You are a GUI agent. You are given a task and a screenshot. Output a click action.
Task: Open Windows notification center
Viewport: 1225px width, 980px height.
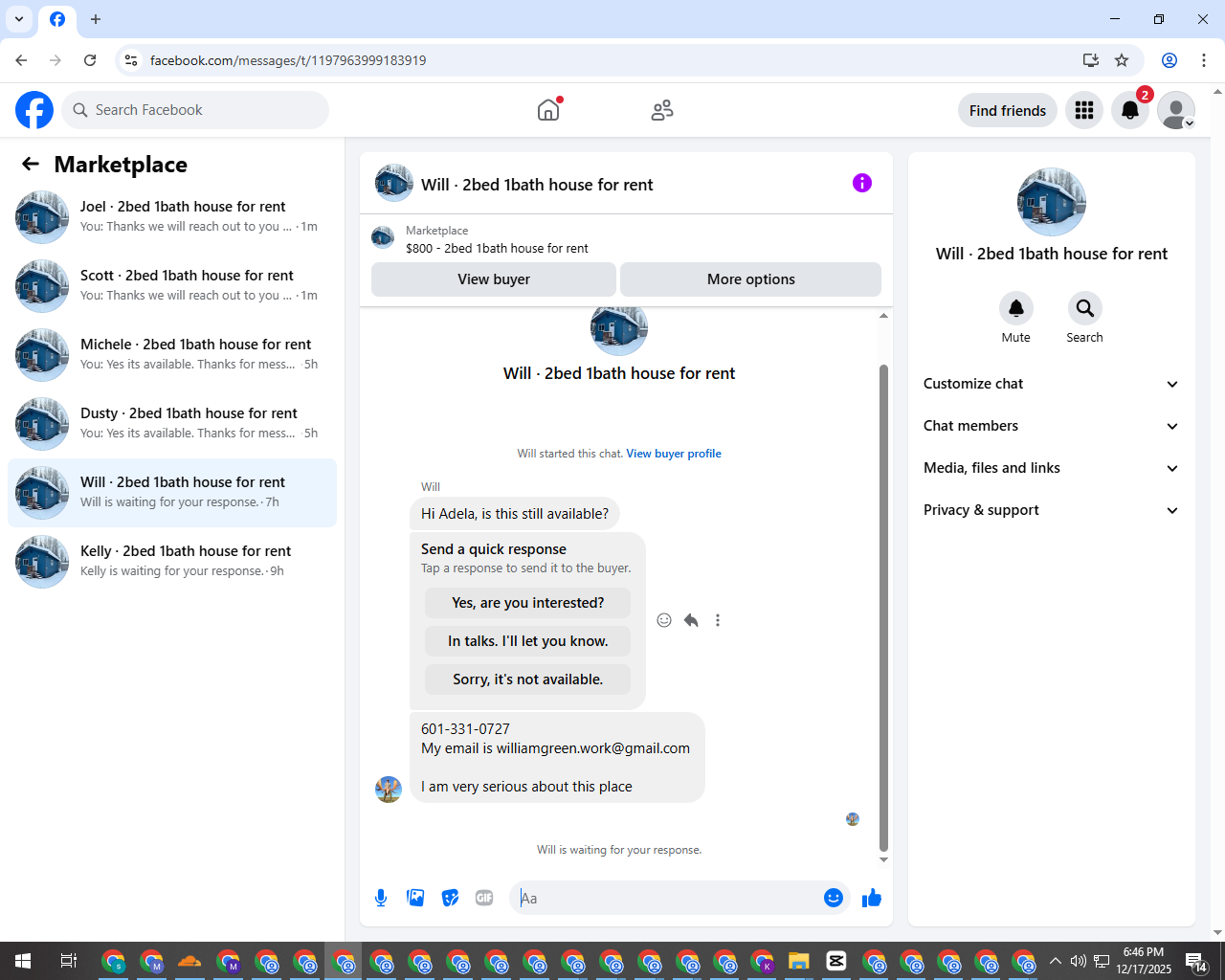tap(1195, 962)
